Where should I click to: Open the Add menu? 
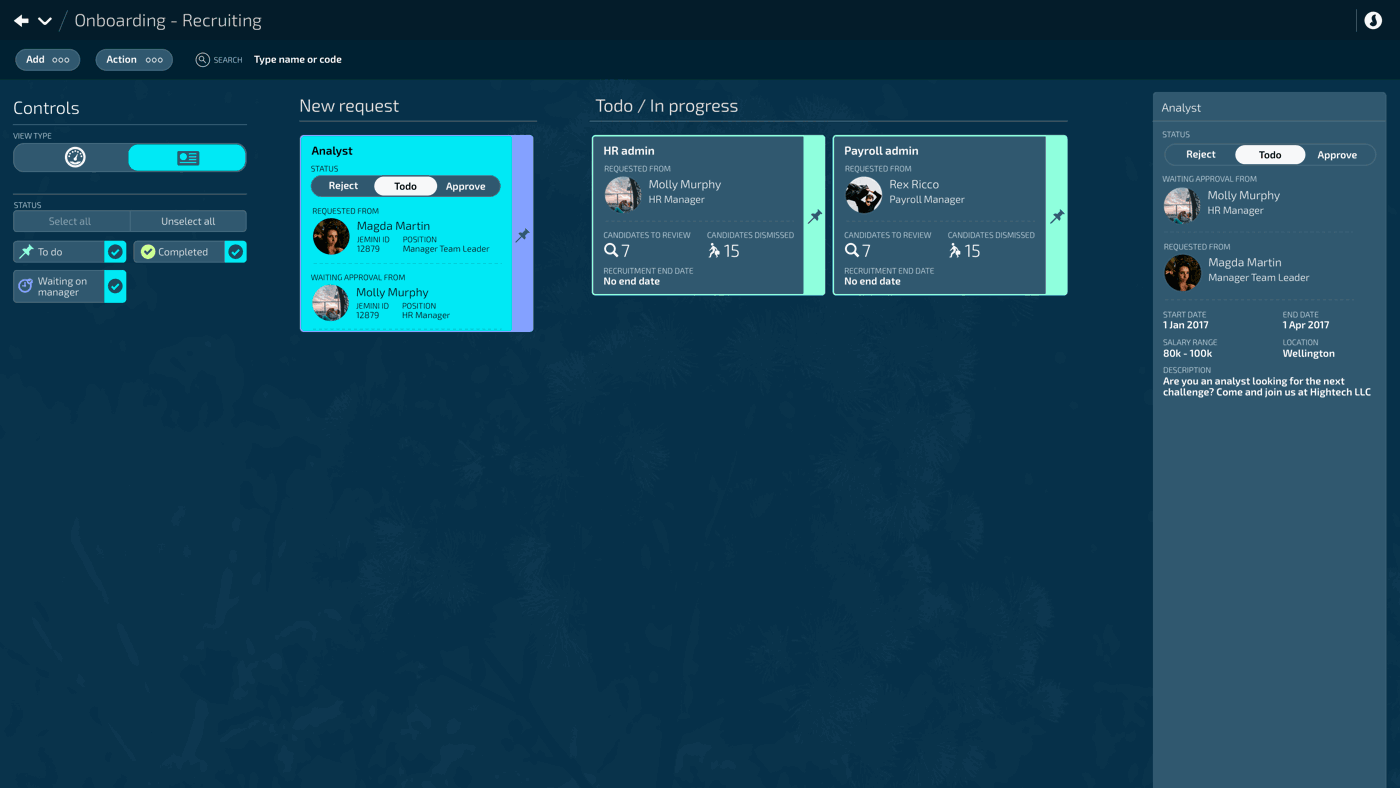(x=47, y=60)
